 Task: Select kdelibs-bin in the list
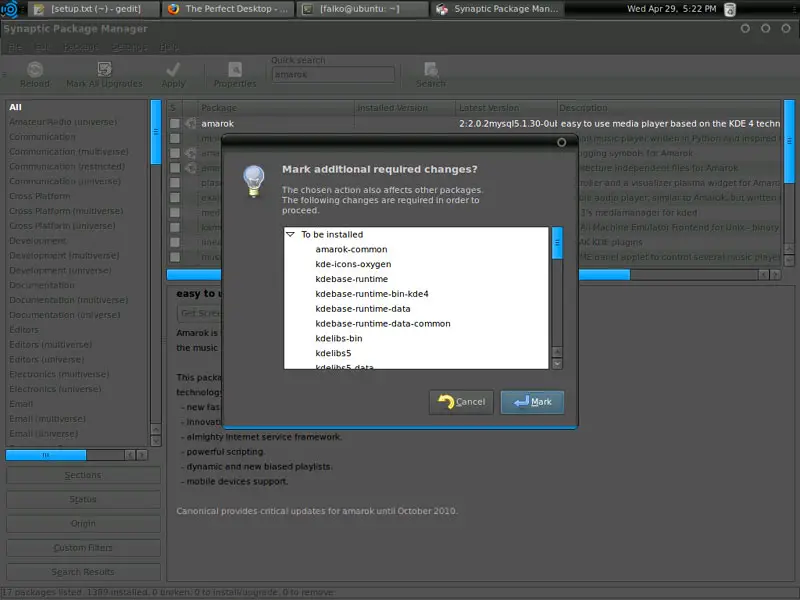click(x=339, y=338)
